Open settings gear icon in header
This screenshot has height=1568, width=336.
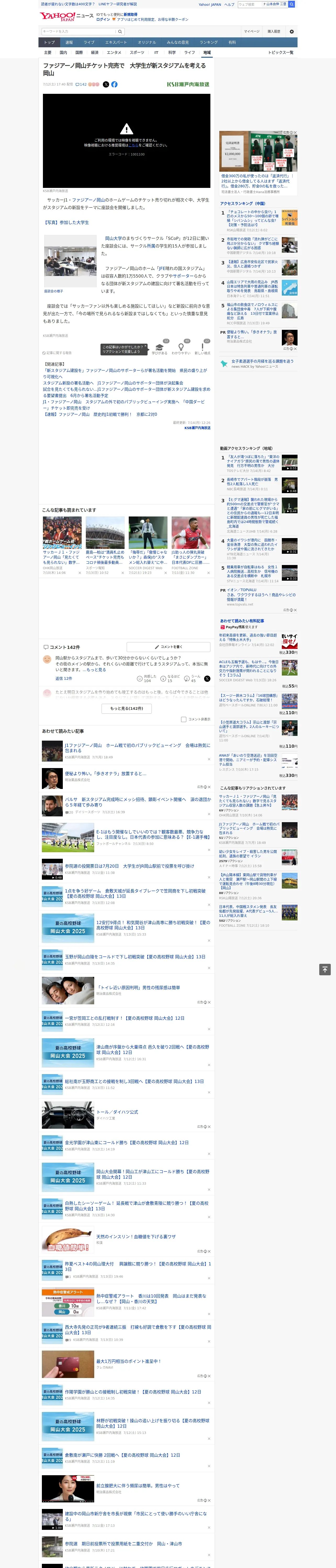292,32
